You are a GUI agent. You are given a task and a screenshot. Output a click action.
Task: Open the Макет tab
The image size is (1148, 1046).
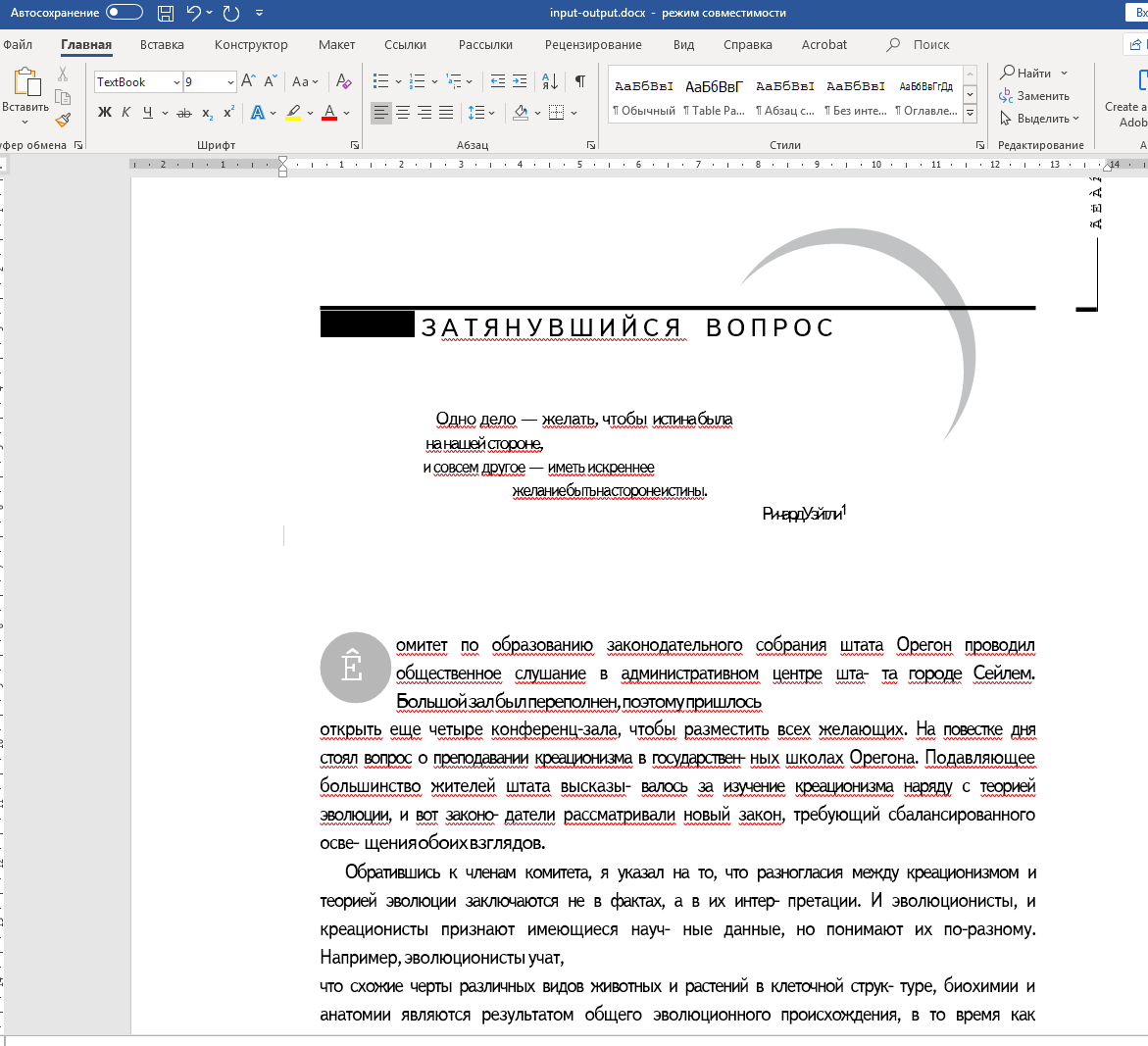point(337,45)
